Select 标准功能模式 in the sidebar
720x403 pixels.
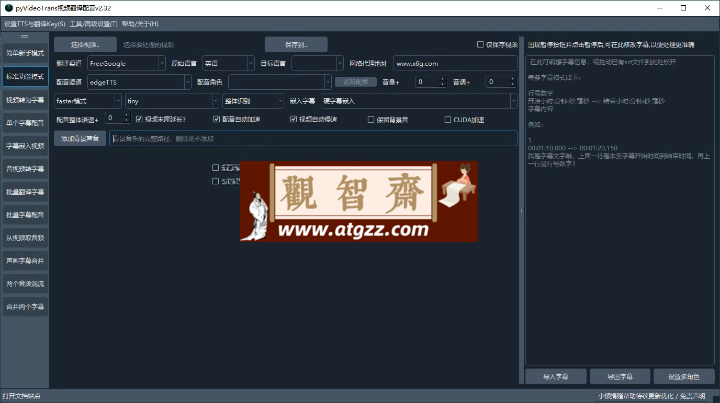25,76
